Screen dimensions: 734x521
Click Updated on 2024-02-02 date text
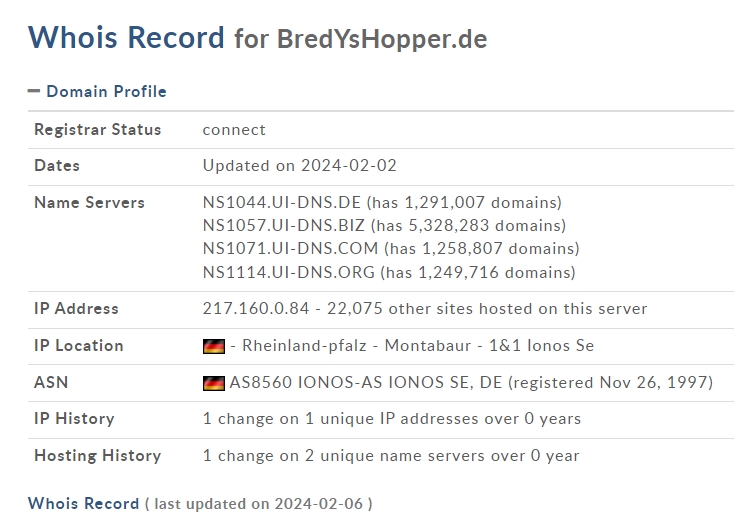point(300,166)
